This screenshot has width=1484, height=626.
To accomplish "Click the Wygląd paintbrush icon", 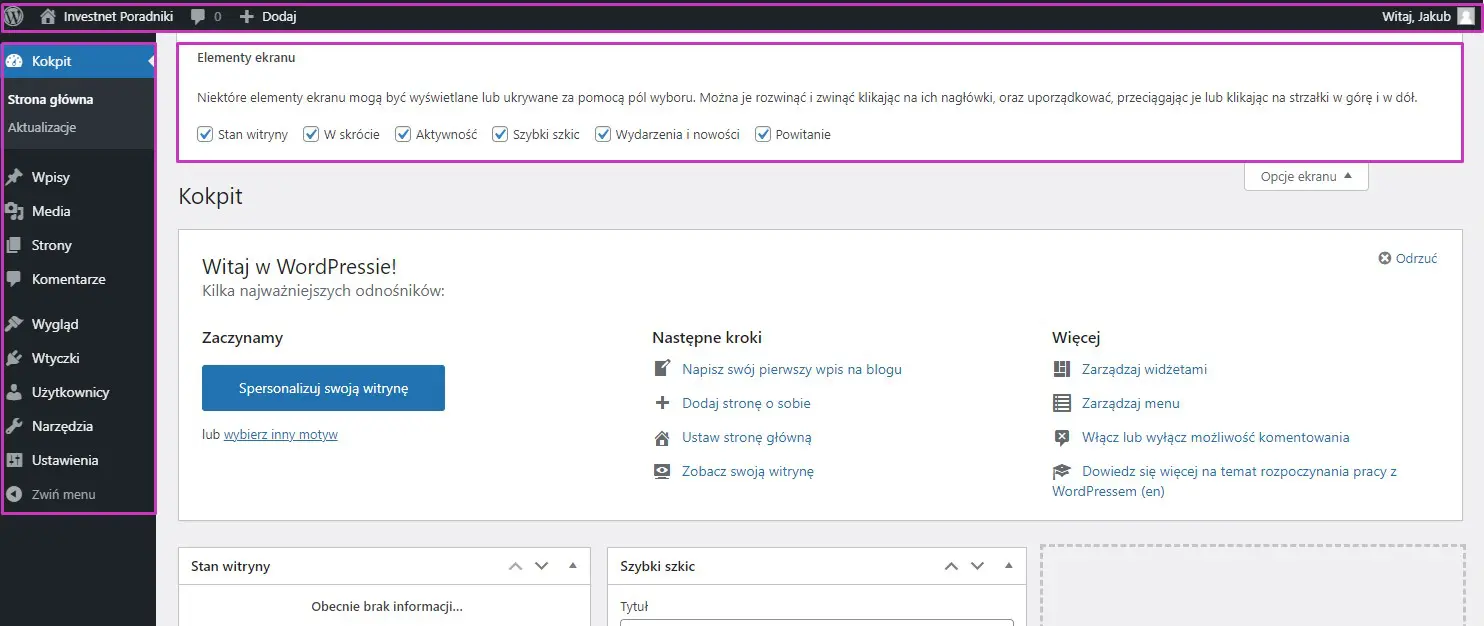I will (x=14, y=324).
